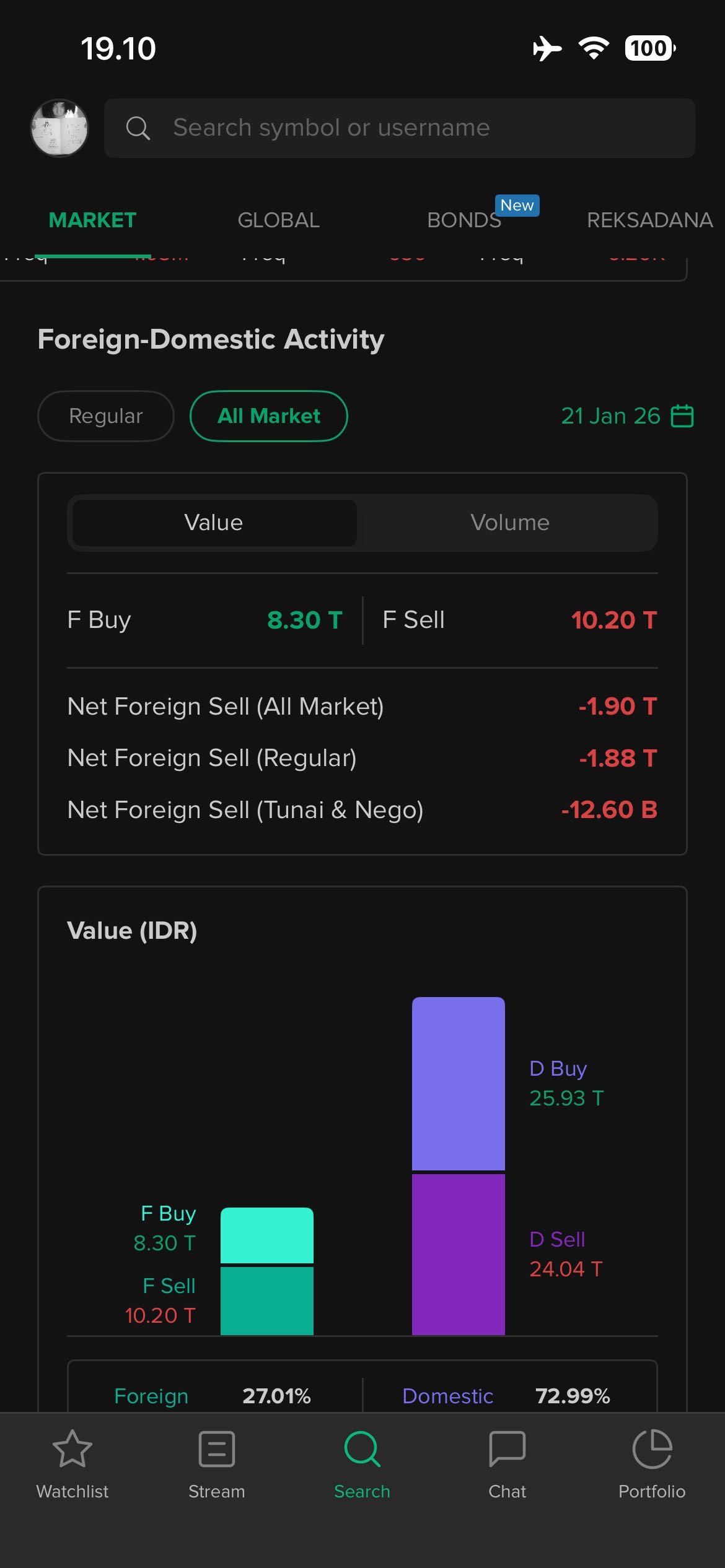Open the calendar date picker icon

682,416
